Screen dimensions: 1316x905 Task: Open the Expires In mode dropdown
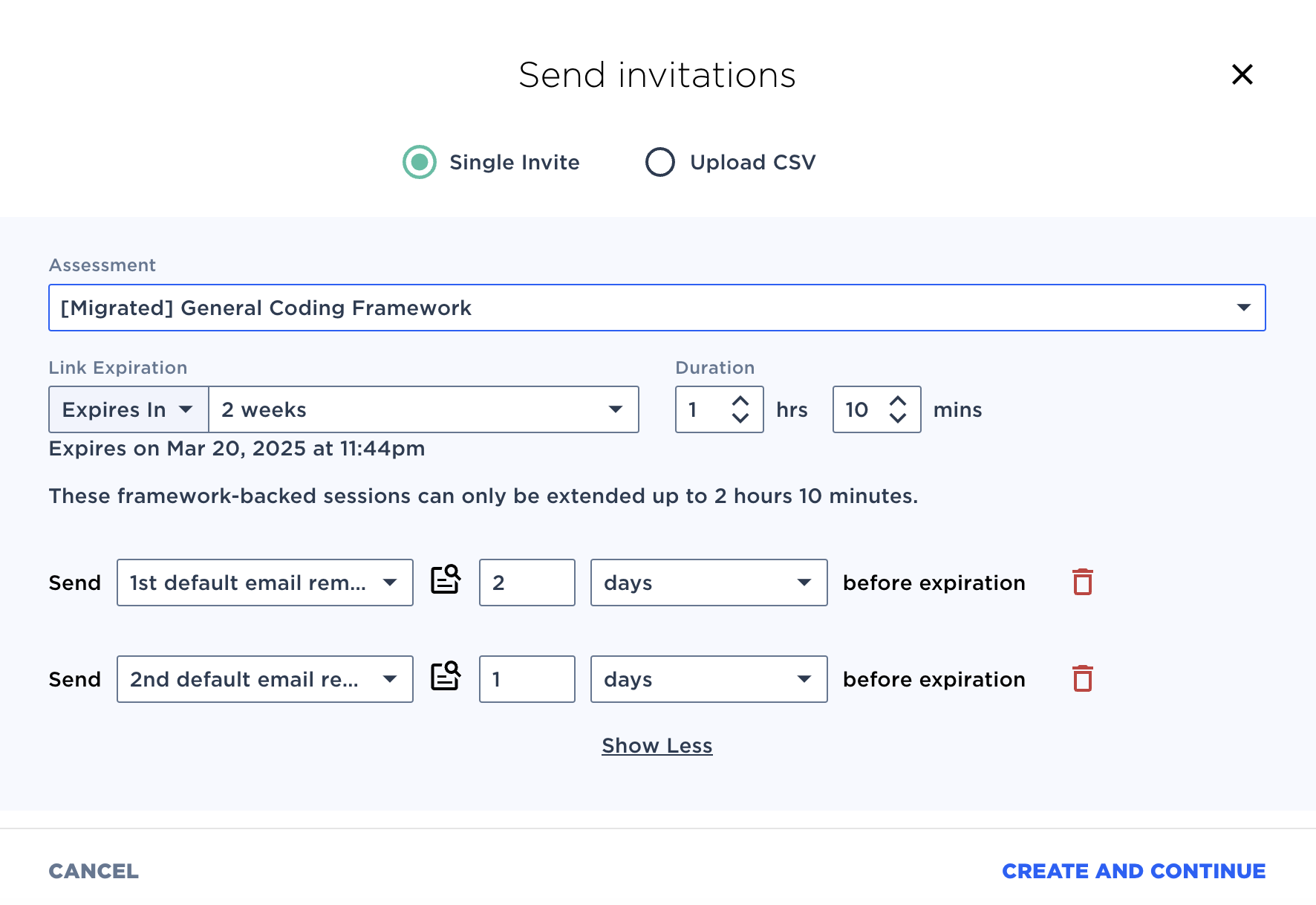pos(128,409)
